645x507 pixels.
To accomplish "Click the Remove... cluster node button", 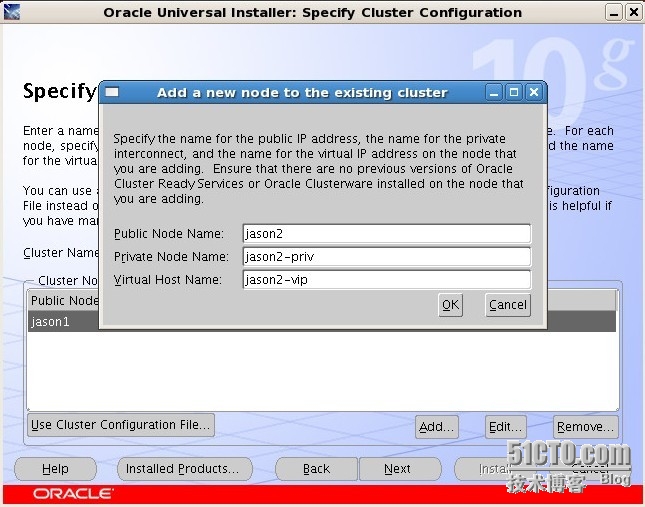I will pyautogui.click(x=585, y=427).
